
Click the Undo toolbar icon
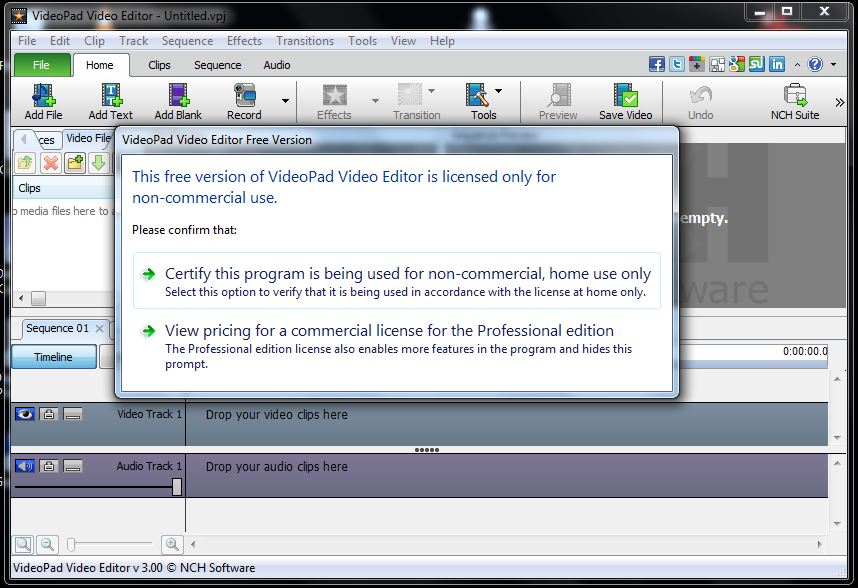tap(700, 101)
